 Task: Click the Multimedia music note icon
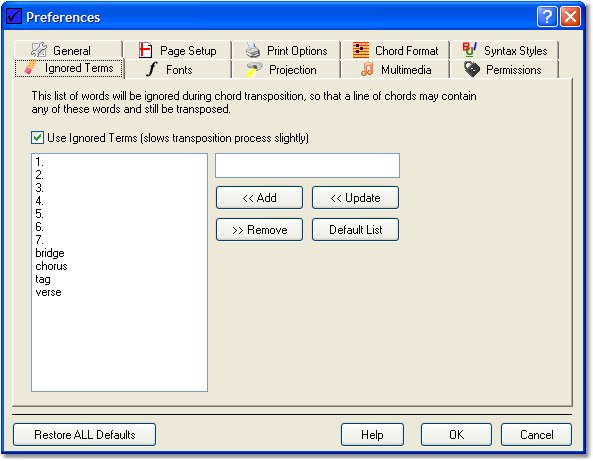pyautogui.click(x=367, y=70)
